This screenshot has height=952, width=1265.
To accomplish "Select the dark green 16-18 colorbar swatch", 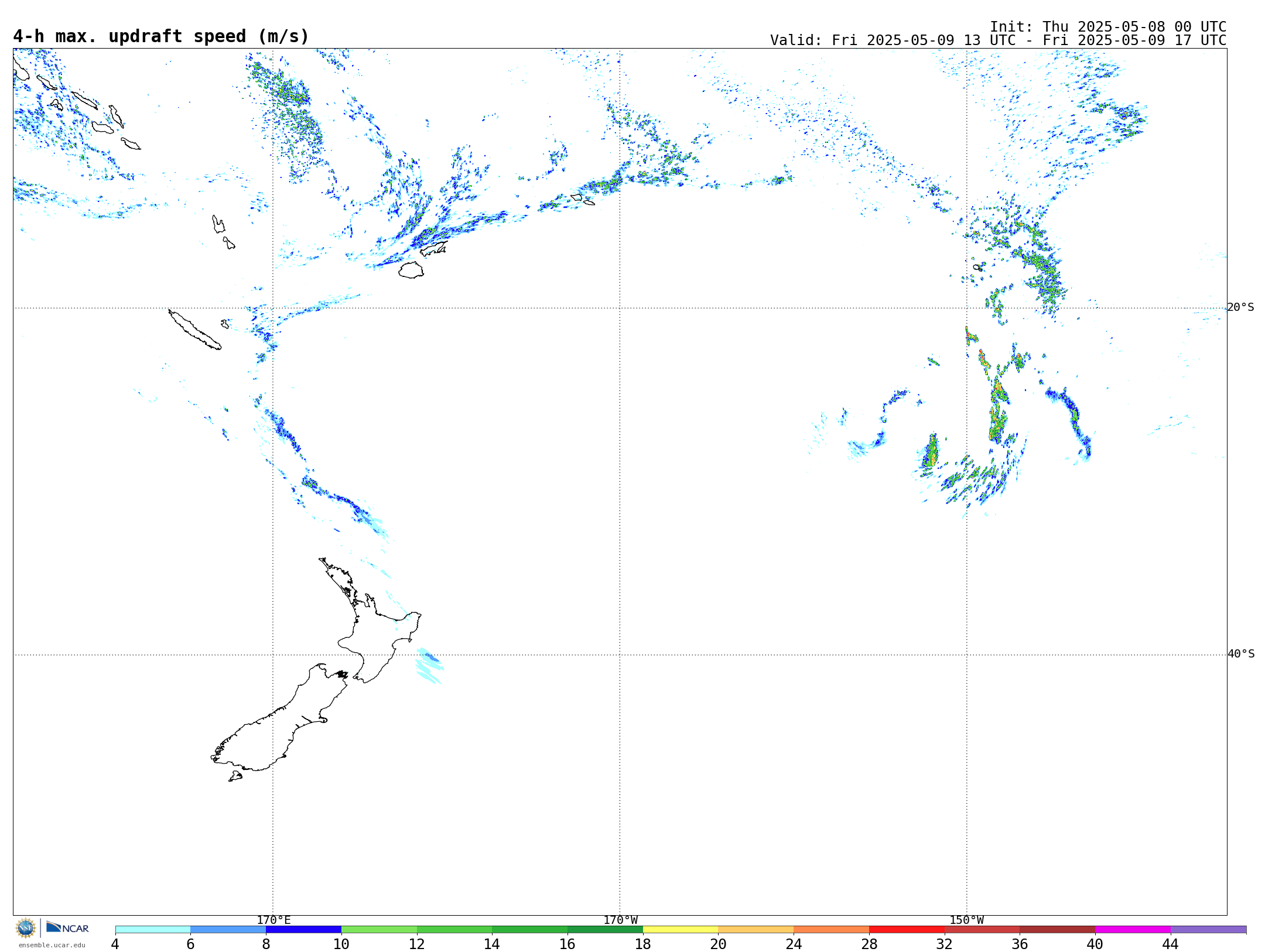I will pos(605,930).
